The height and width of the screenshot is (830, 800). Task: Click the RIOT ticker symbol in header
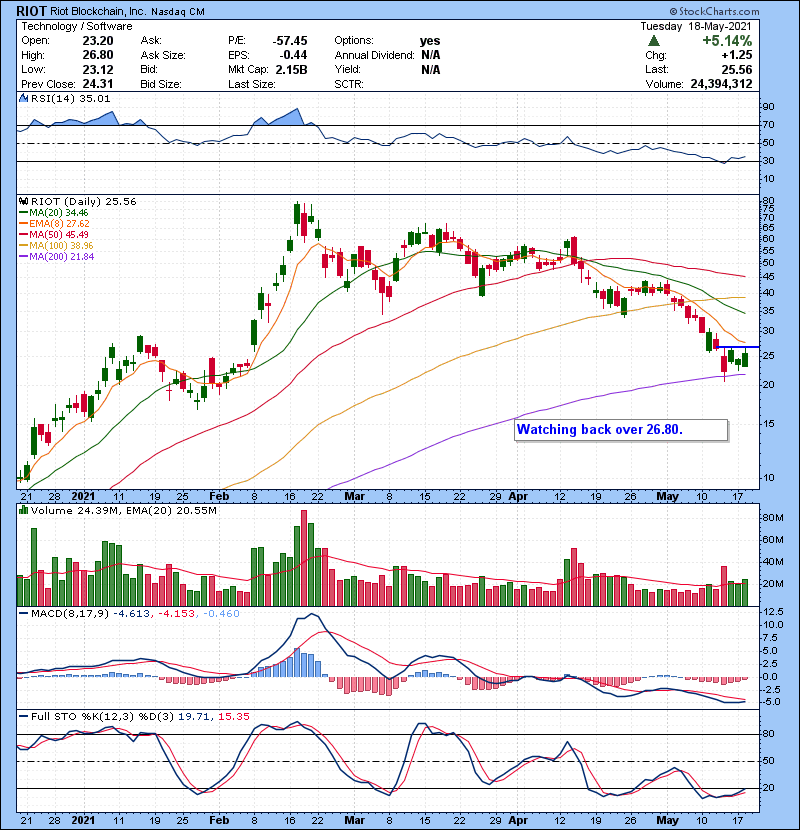(x=31, y=11)
